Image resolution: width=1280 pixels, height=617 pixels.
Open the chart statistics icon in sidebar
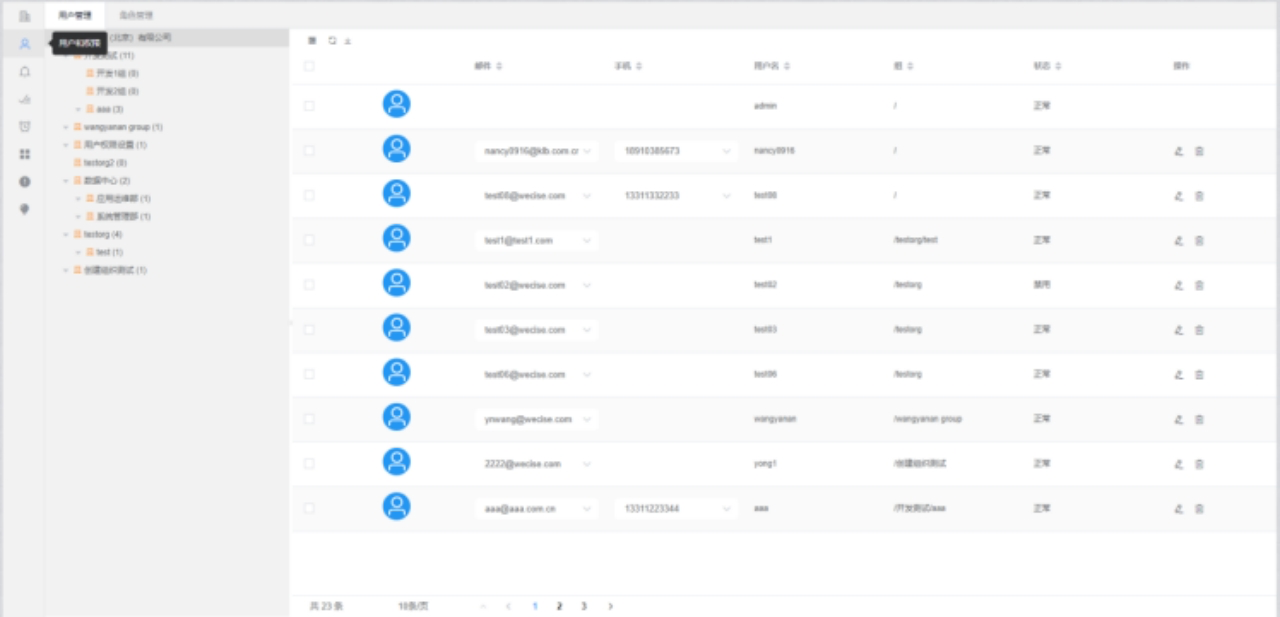point(25,99)
